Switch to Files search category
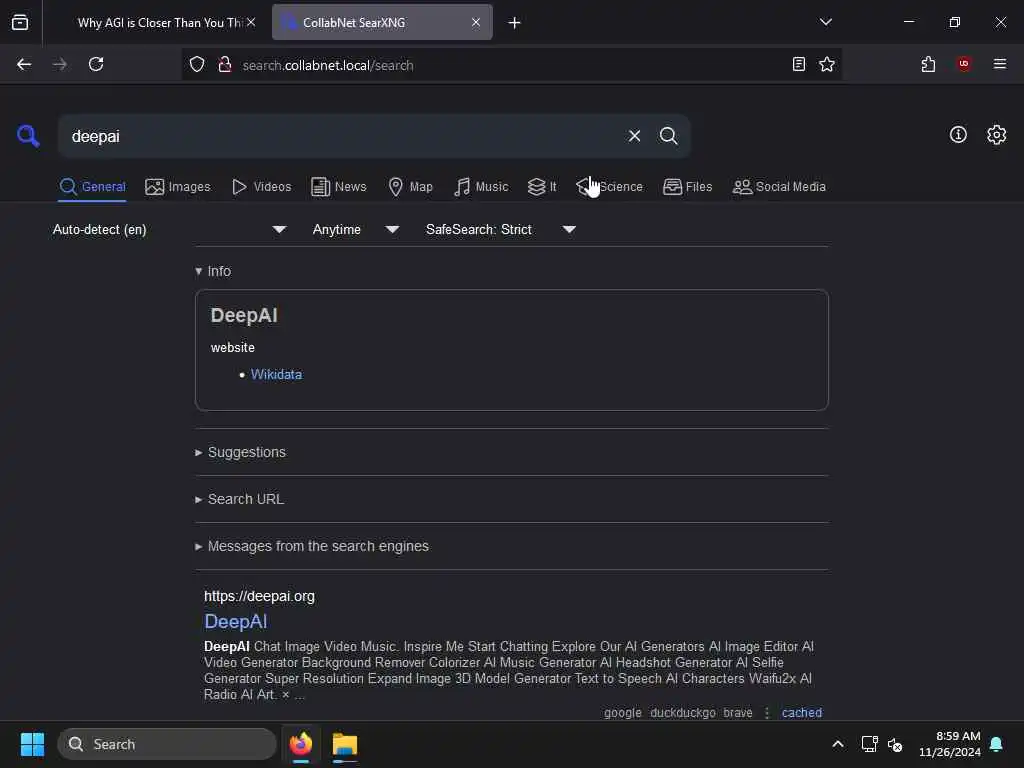 687,187
